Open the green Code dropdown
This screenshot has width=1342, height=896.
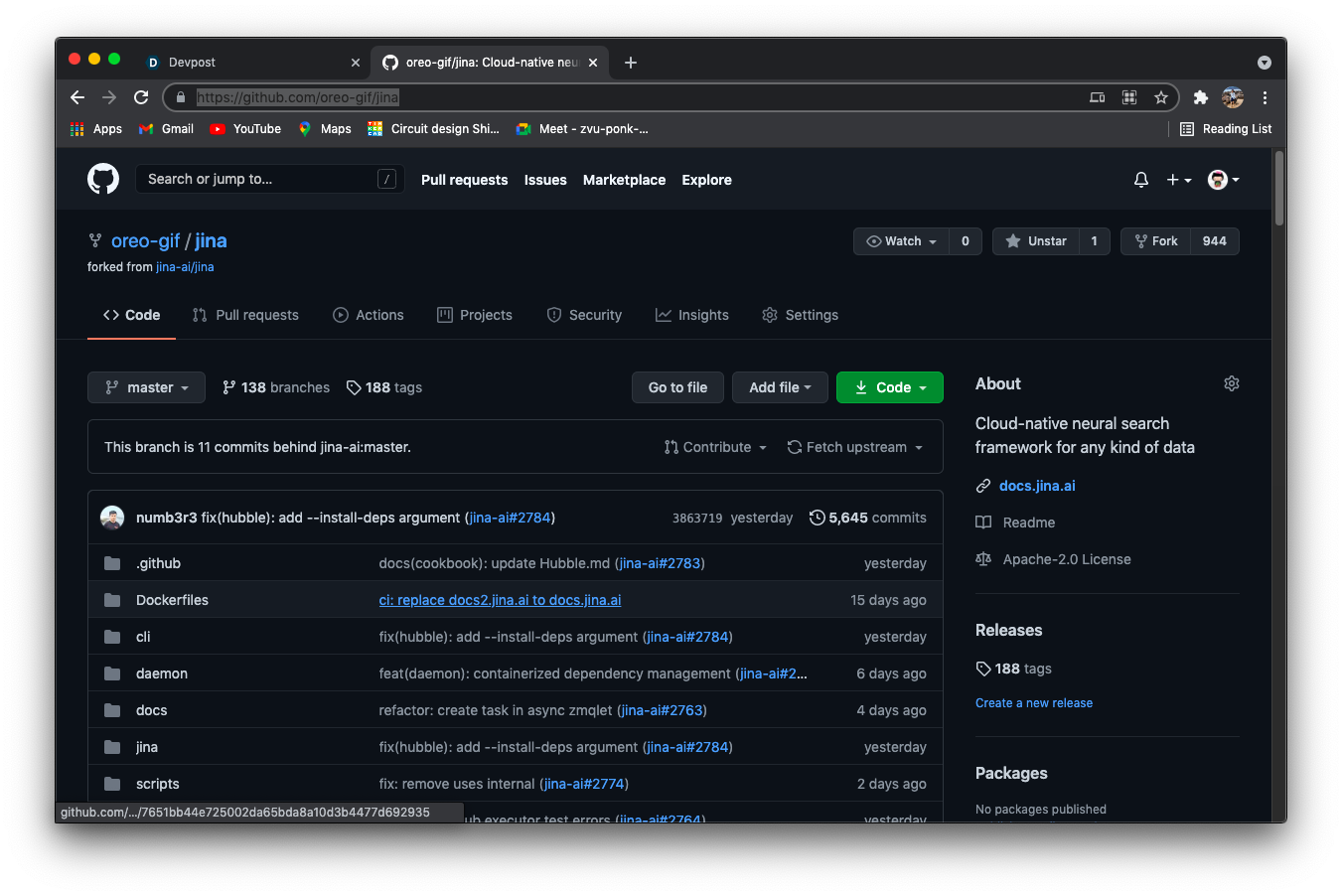tap(890, 387)
